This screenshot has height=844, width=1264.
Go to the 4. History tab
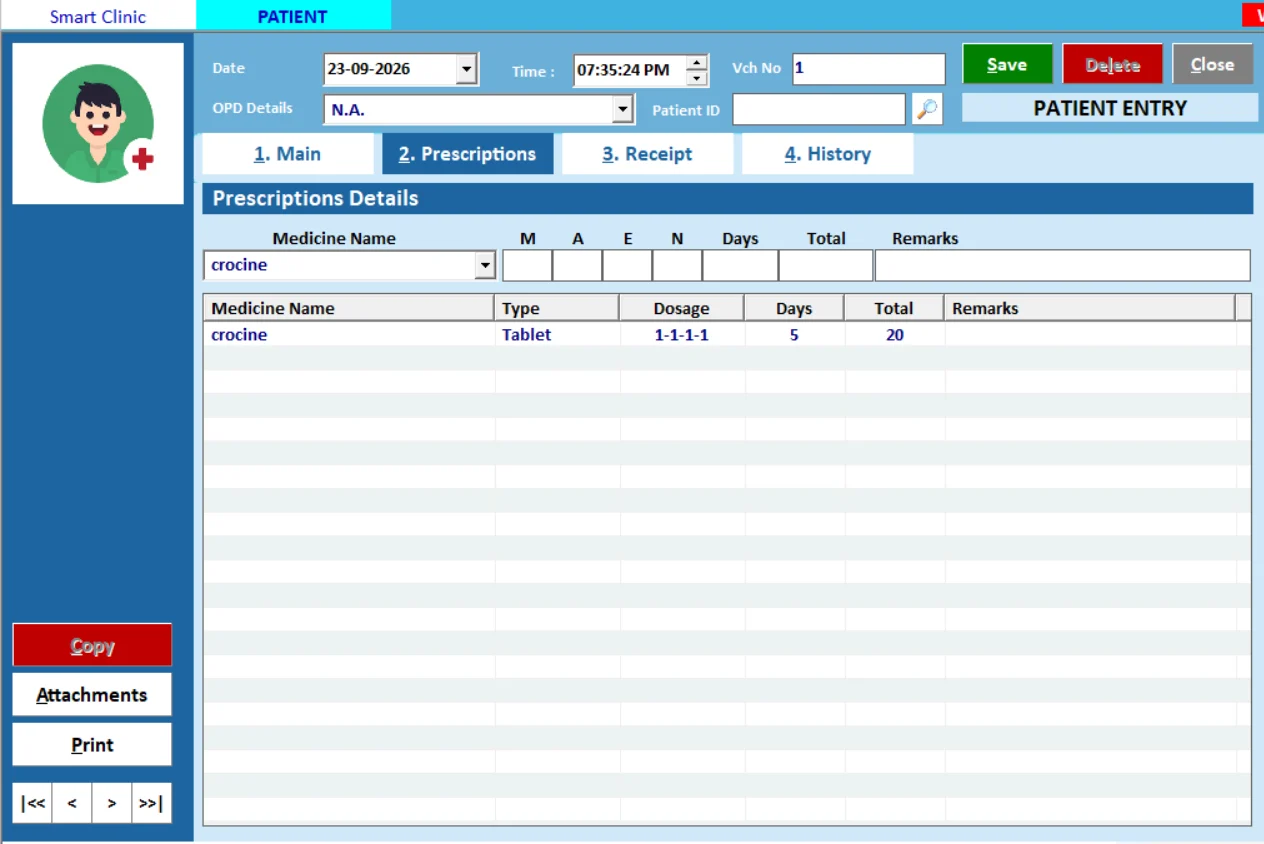point(828,154)
